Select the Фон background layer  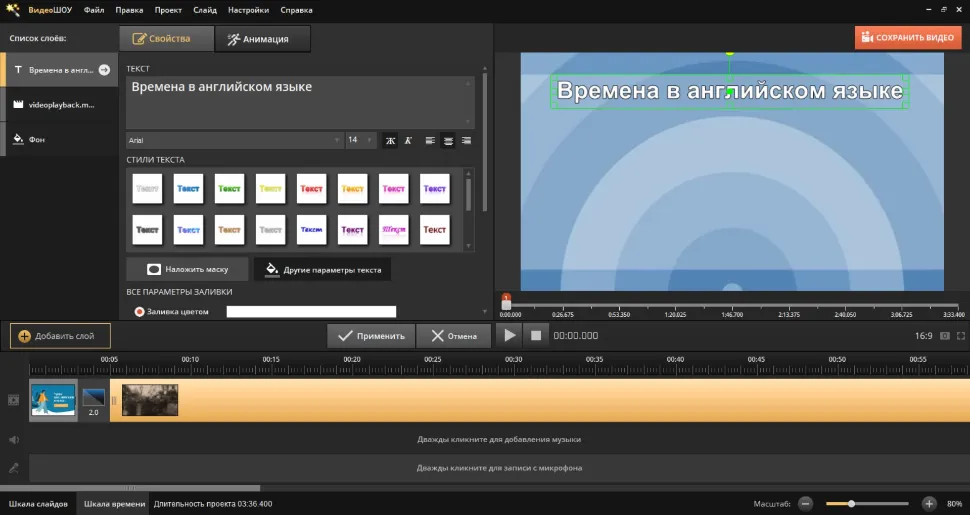coord(61,139)
